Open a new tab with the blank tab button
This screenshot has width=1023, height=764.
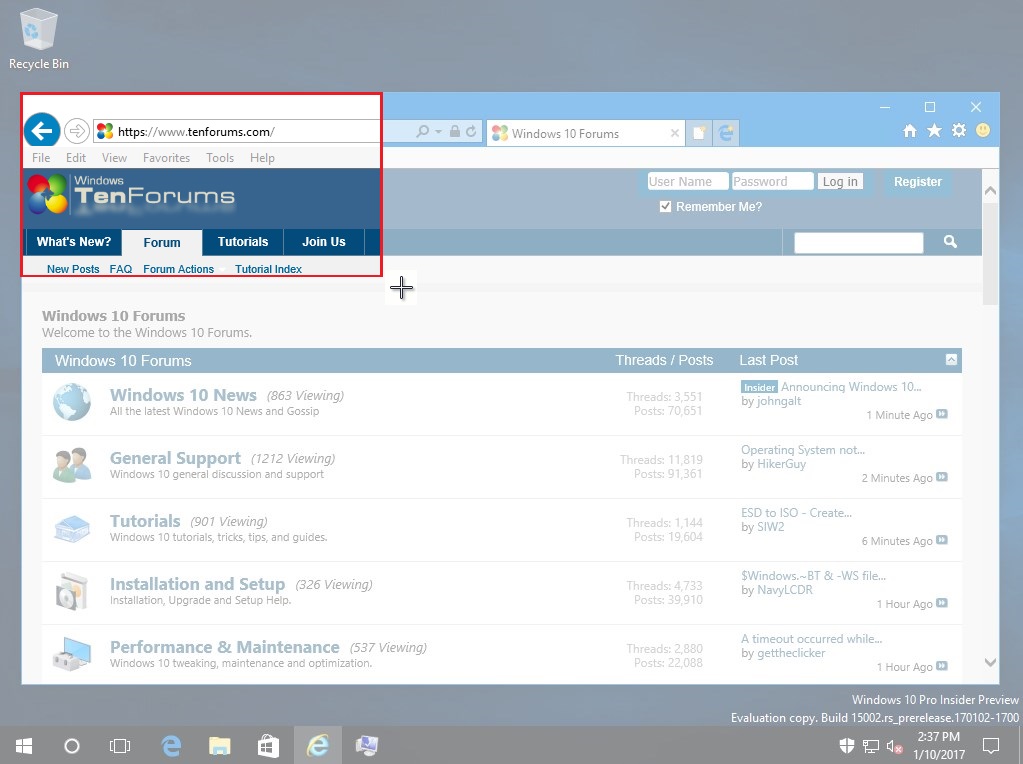[699, 133]
